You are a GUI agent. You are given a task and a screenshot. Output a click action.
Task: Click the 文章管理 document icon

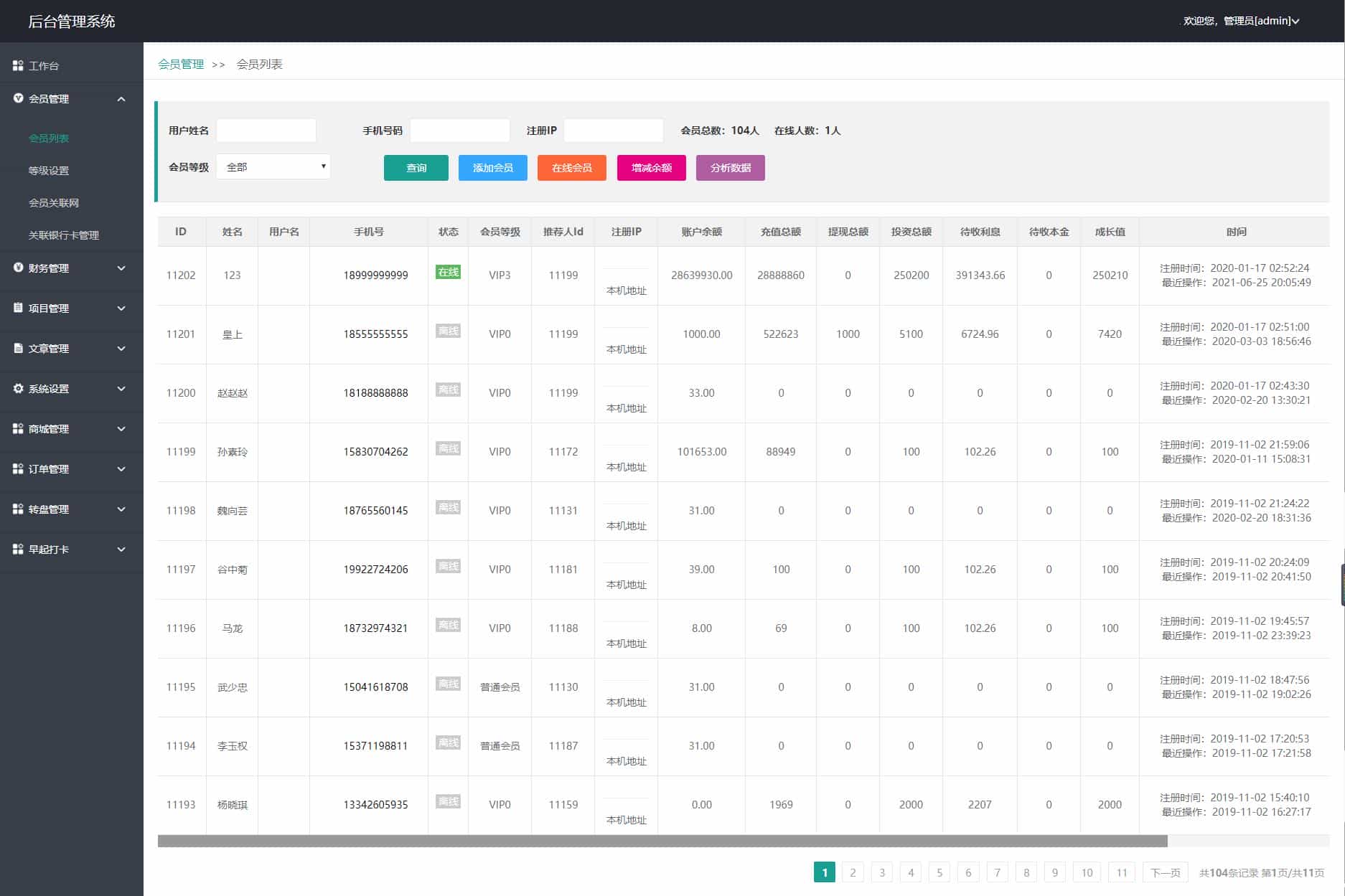pos(18,348)
